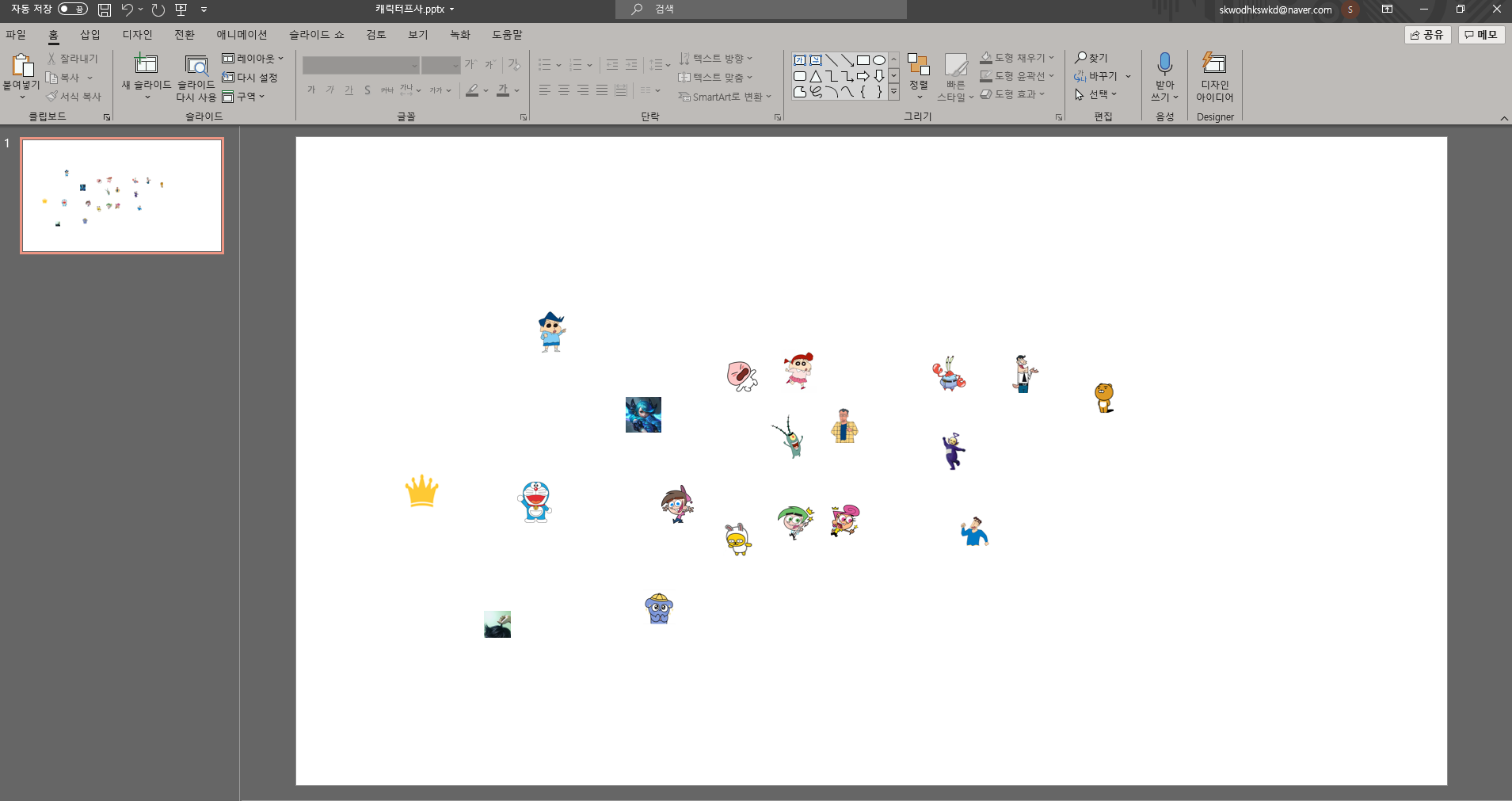Select the yellow crown image on slide

[421, 490]
